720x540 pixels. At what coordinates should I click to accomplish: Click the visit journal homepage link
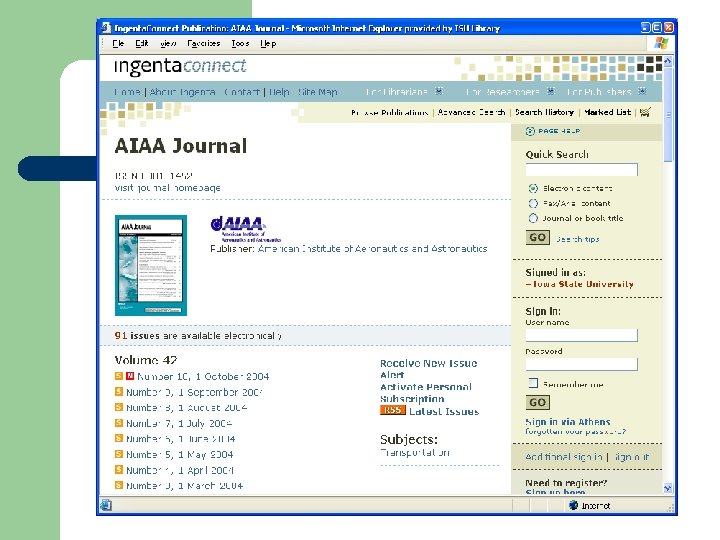[x=168, y=188]
